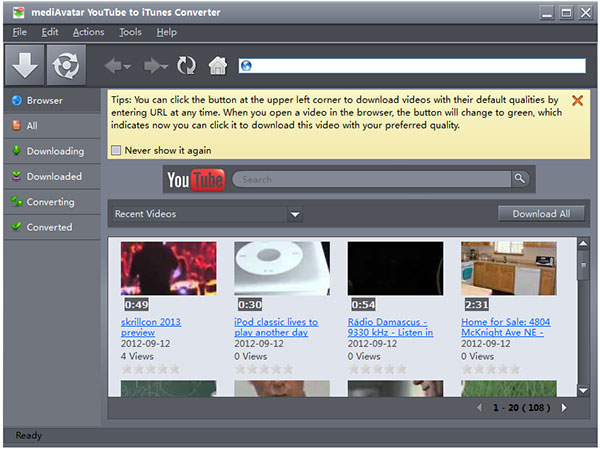This screenshot has width=600, height=449.
Task: Show the Converting list
Action: tap(52, 202)
